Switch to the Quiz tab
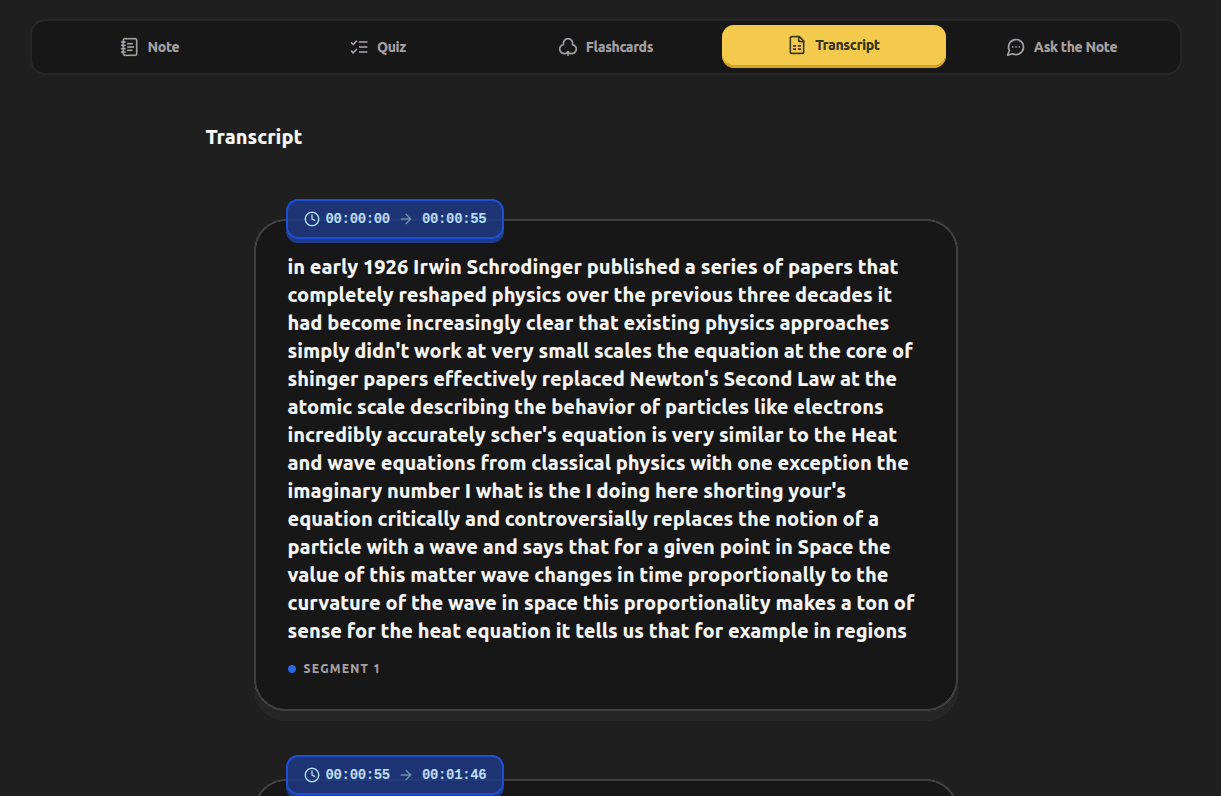 click(x=378, y=47)
